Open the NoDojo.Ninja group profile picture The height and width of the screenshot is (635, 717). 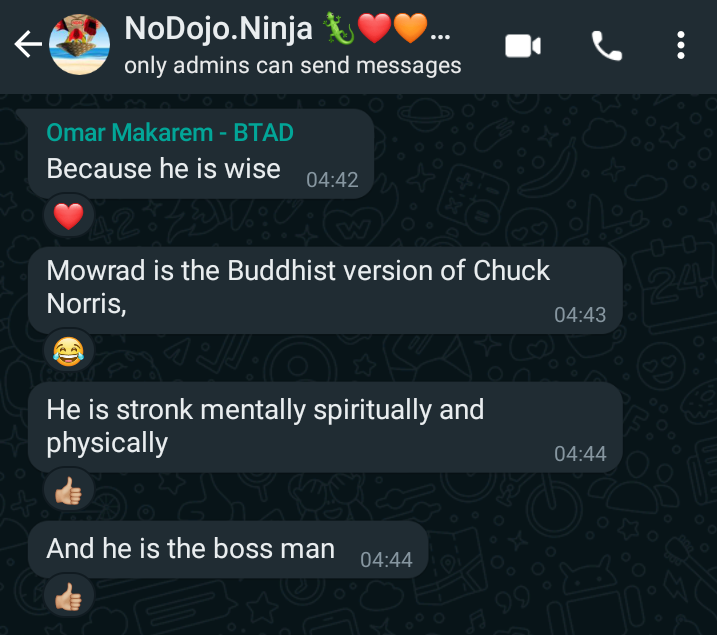pyautogui.click(x=80, y=44)
